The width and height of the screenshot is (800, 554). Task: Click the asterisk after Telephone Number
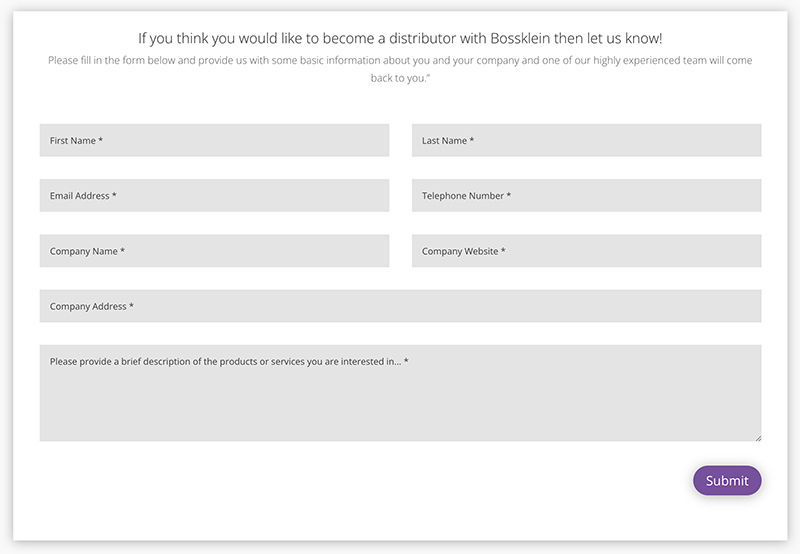509,194
